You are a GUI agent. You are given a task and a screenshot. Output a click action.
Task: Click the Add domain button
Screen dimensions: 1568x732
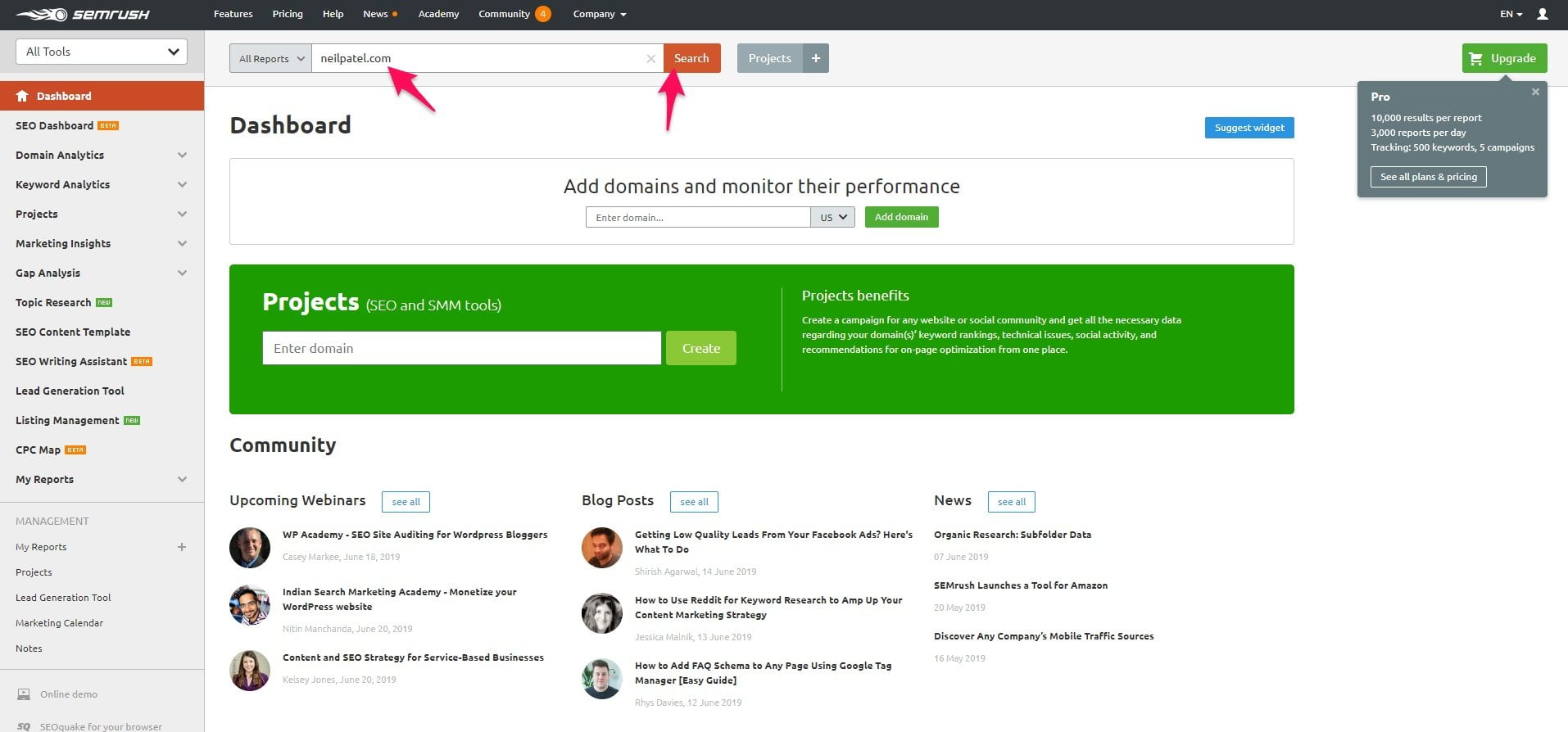[901, 217]
